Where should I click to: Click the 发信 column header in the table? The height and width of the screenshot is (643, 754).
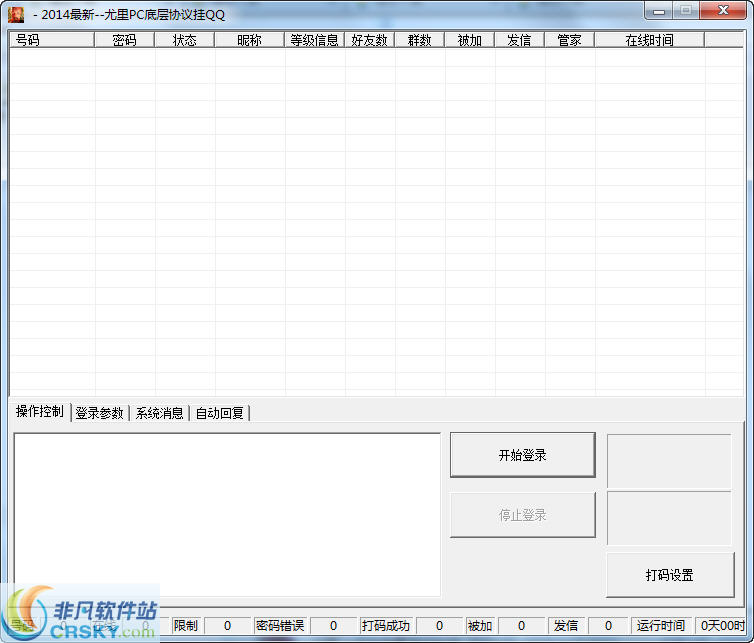(520, 40)
